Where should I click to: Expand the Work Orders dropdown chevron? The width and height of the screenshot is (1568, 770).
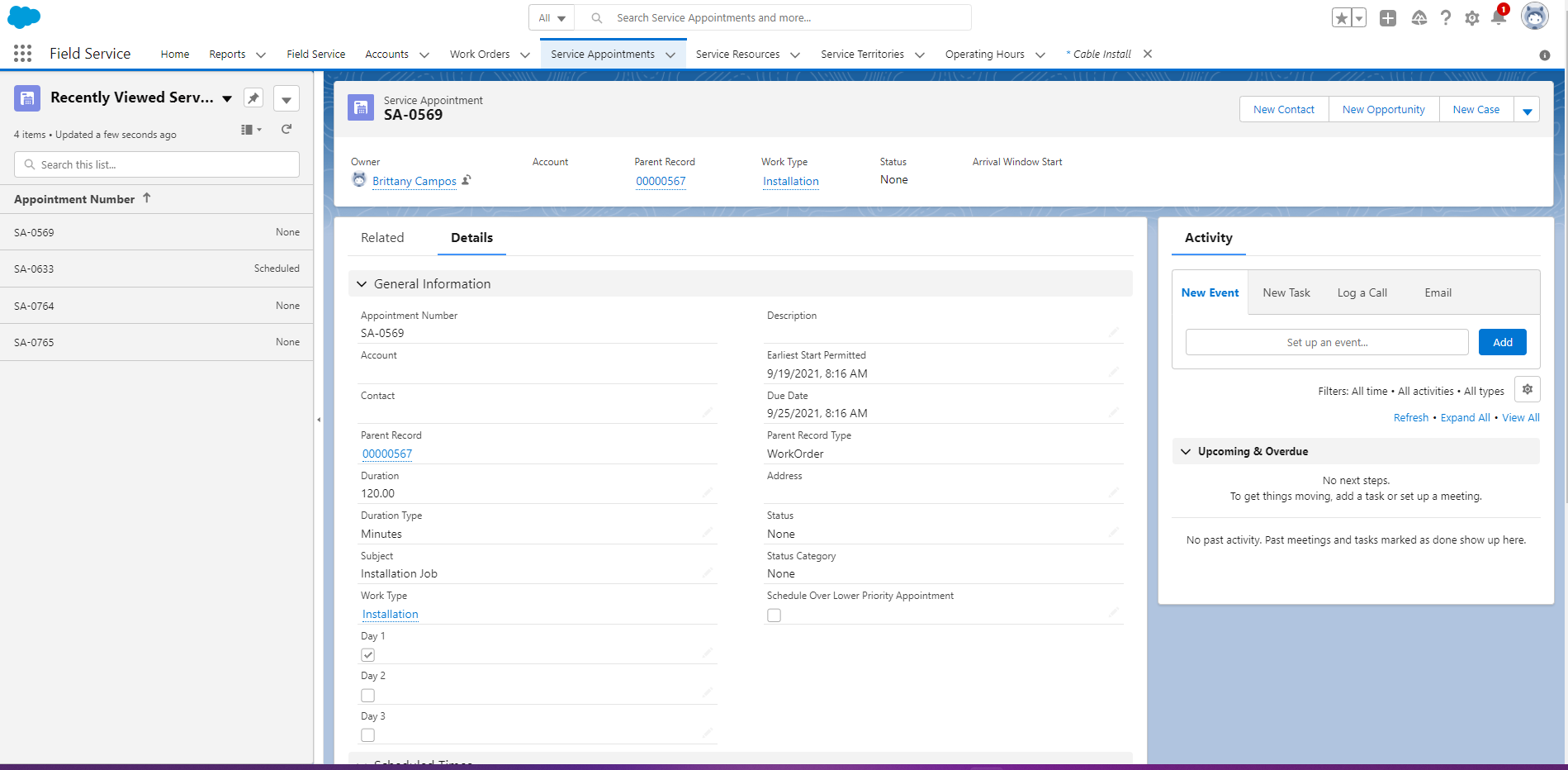coord(525,55)
